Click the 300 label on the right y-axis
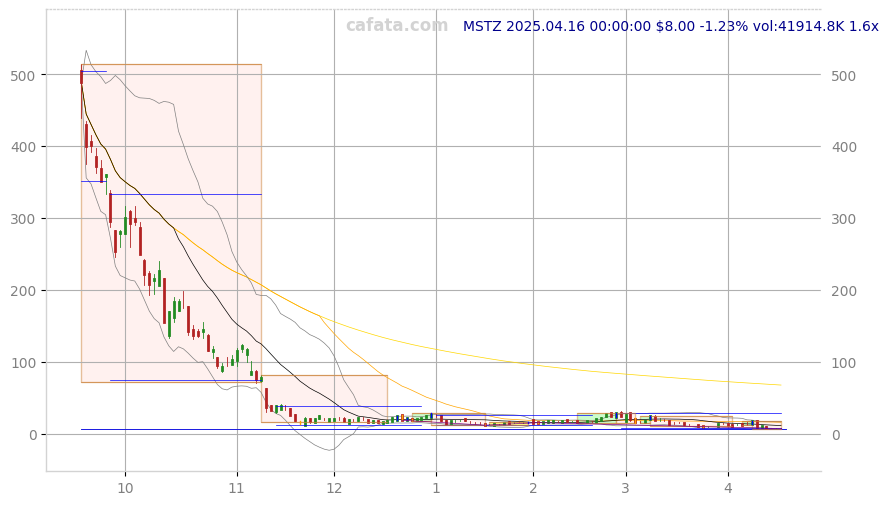The image size is (889, 505). tap(844, 219)
